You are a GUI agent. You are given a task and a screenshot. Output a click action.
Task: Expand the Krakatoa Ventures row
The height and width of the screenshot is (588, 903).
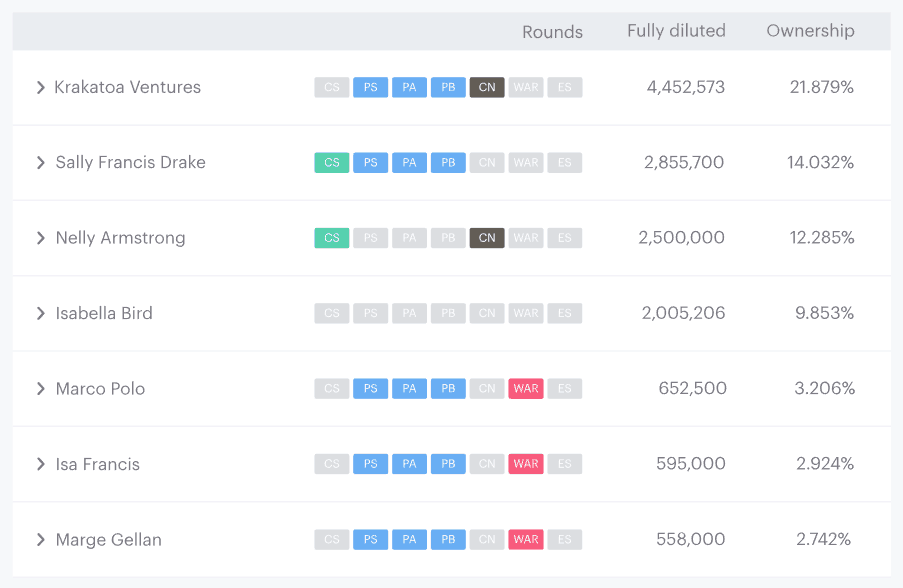point(41,88)
